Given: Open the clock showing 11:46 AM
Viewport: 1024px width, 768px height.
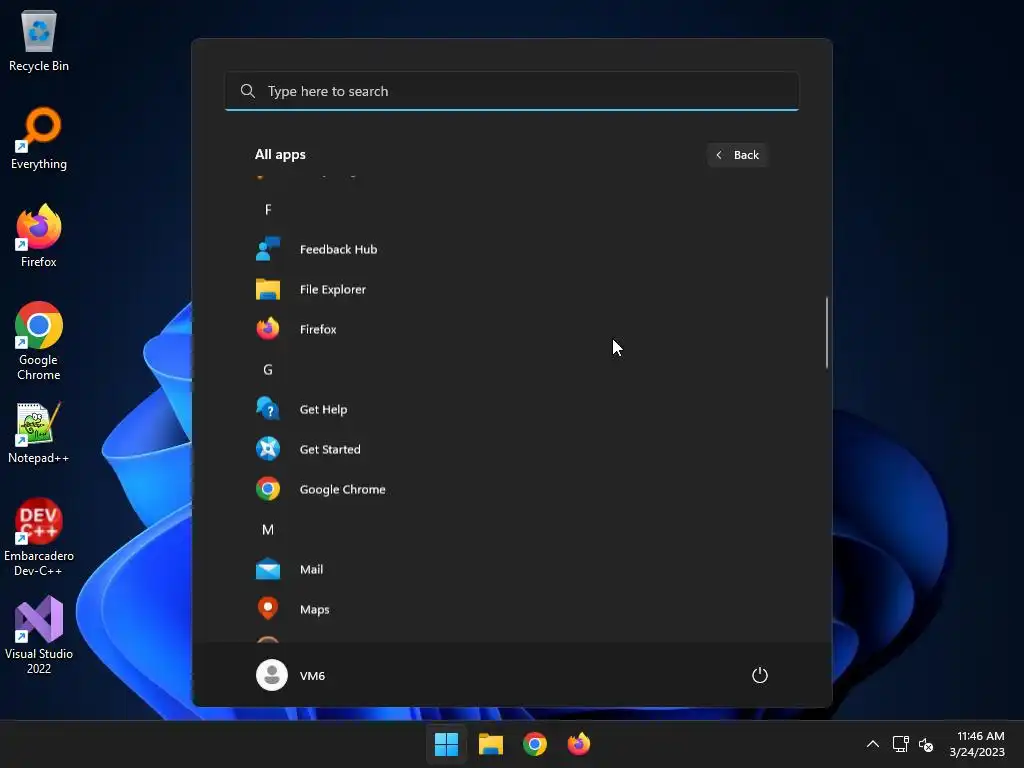Looking at the screenshot, I should pyautogui.click(x=977, y=744).
